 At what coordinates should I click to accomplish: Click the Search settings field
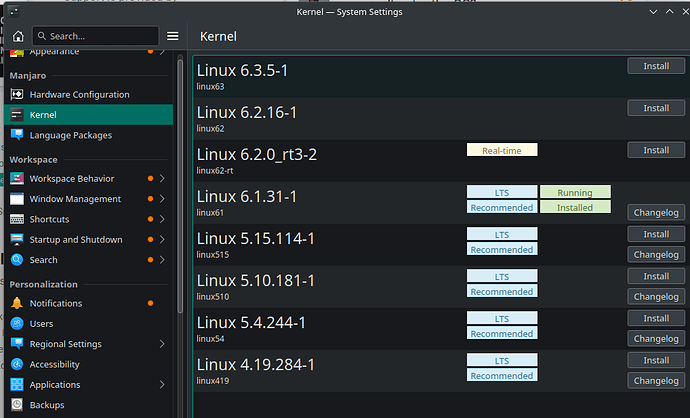[x=95, y=36]
